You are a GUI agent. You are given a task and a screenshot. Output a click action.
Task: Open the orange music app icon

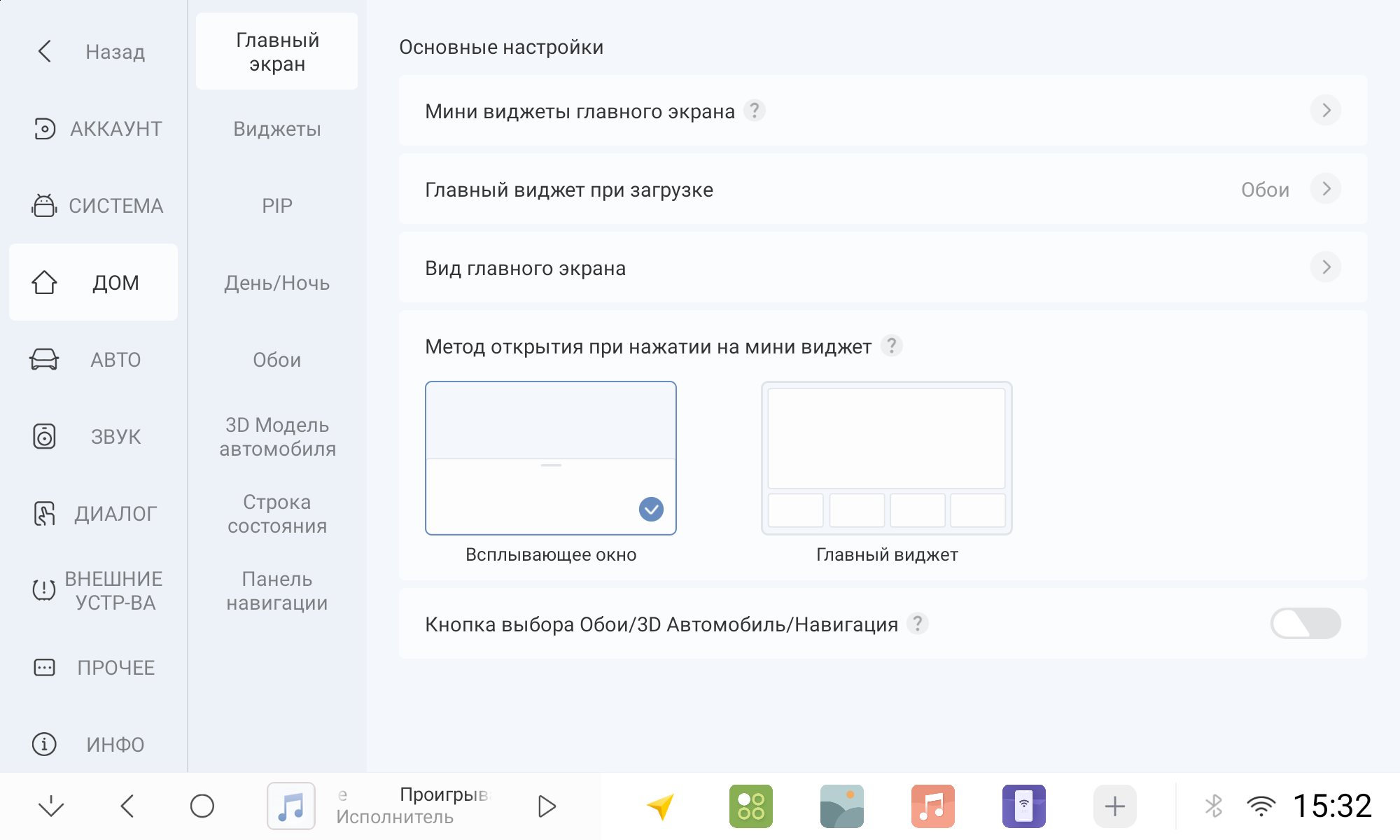click(932, 806)
